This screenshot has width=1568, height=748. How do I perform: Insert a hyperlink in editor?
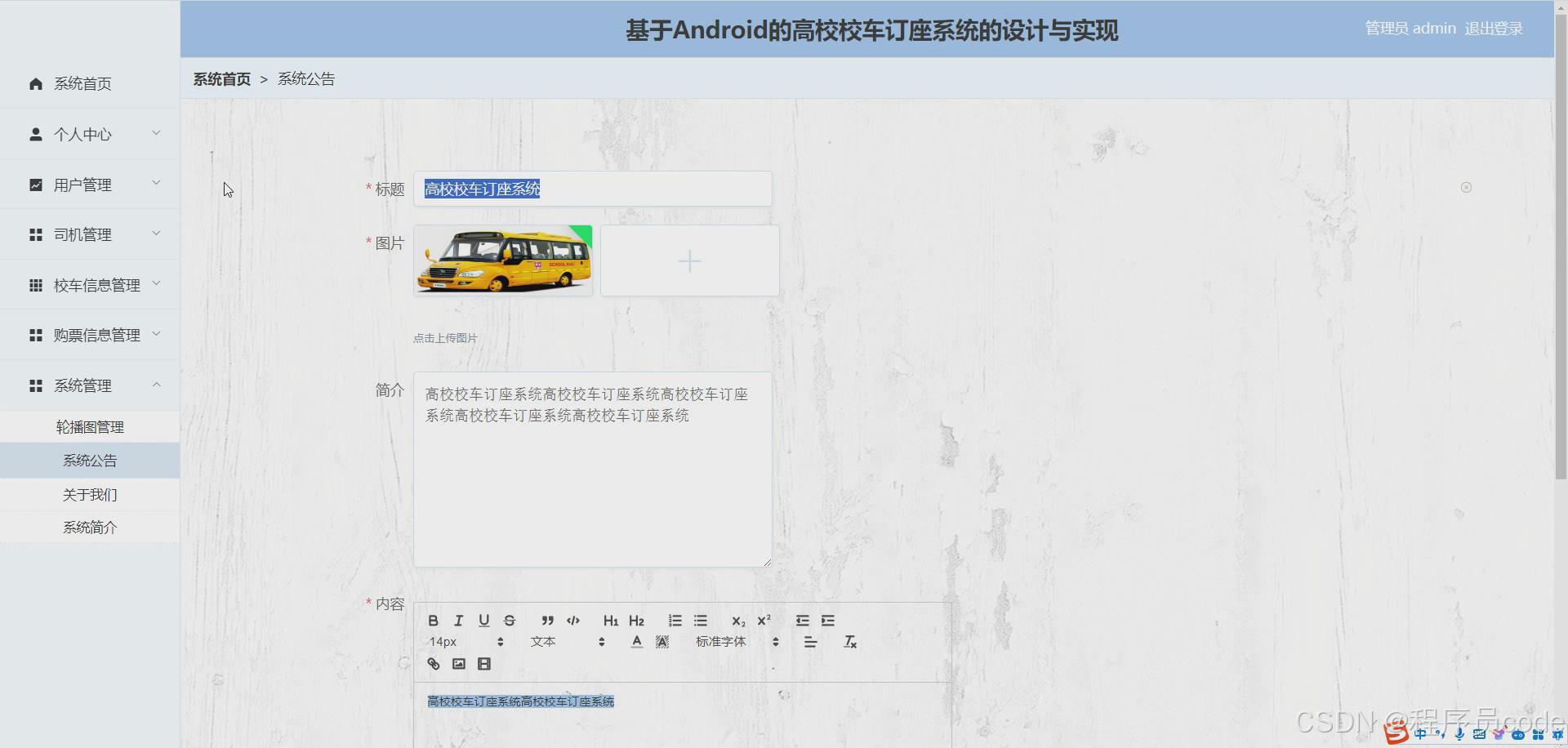tap(434, 664)
